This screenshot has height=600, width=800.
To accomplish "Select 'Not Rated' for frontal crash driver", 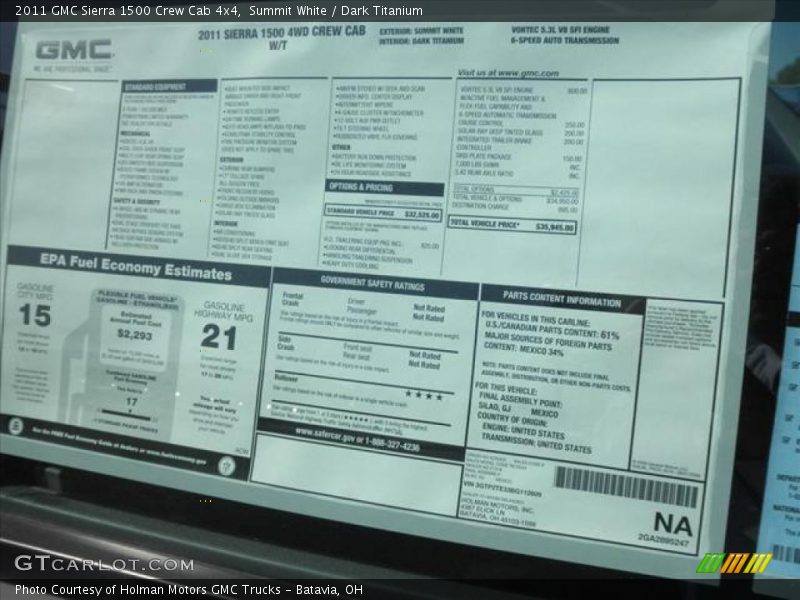I will [x=429, y=308].
